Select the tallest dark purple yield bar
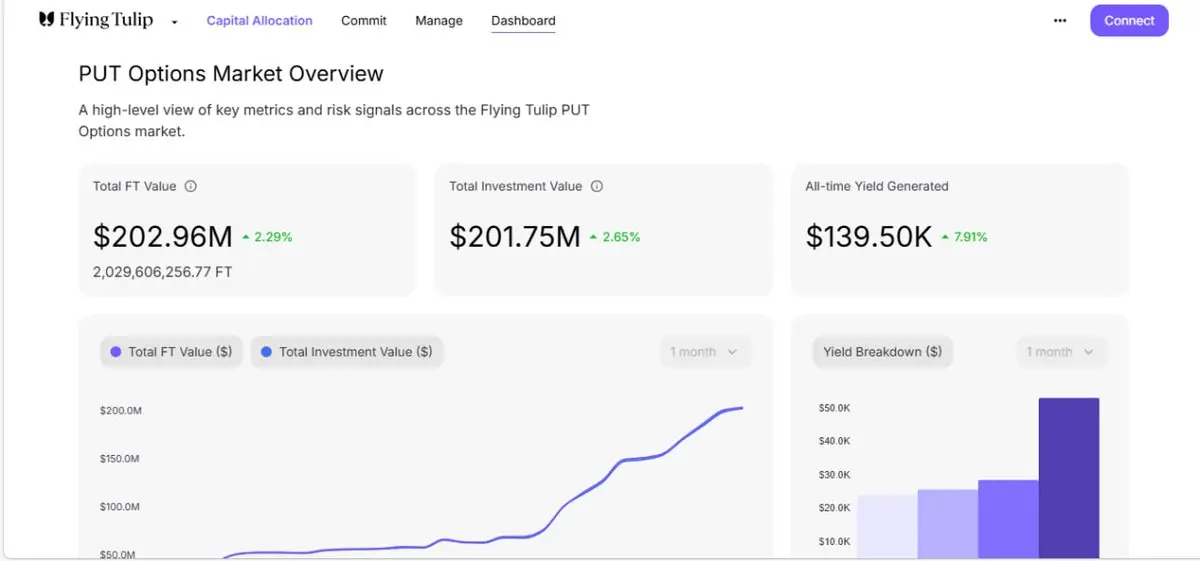1200x561 pixels. (x=1069, y=478)
